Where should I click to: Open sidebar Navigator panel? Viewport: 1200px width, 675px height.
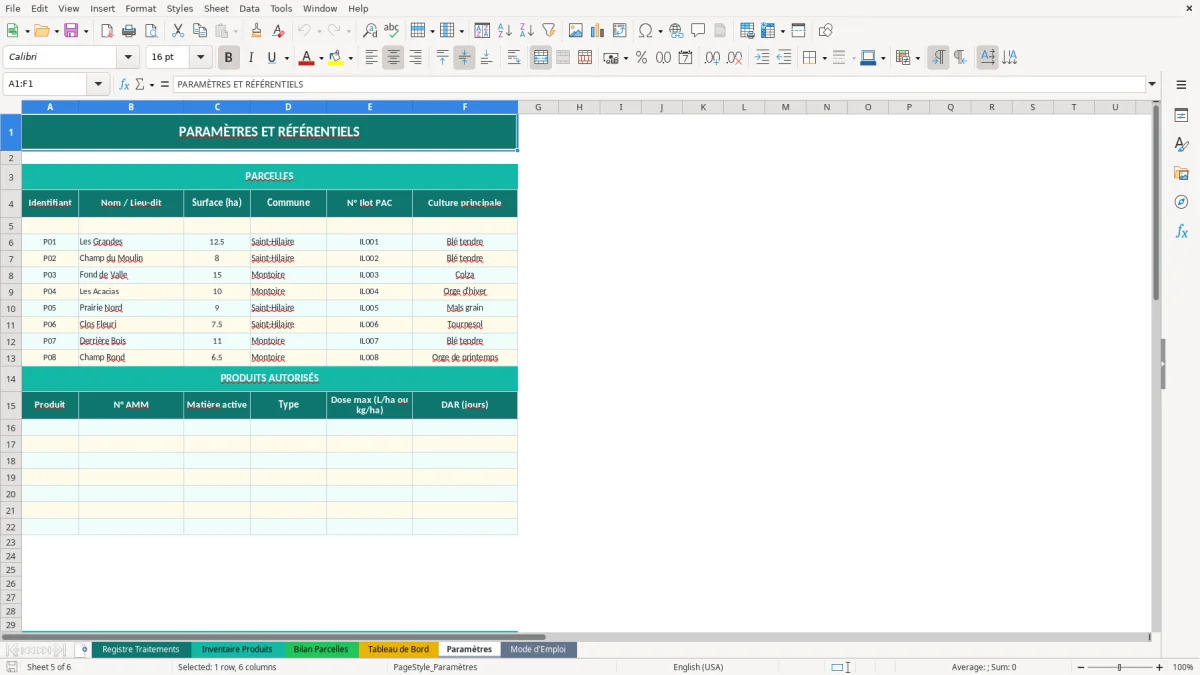pyautogui.click(x=1181, y=202)
